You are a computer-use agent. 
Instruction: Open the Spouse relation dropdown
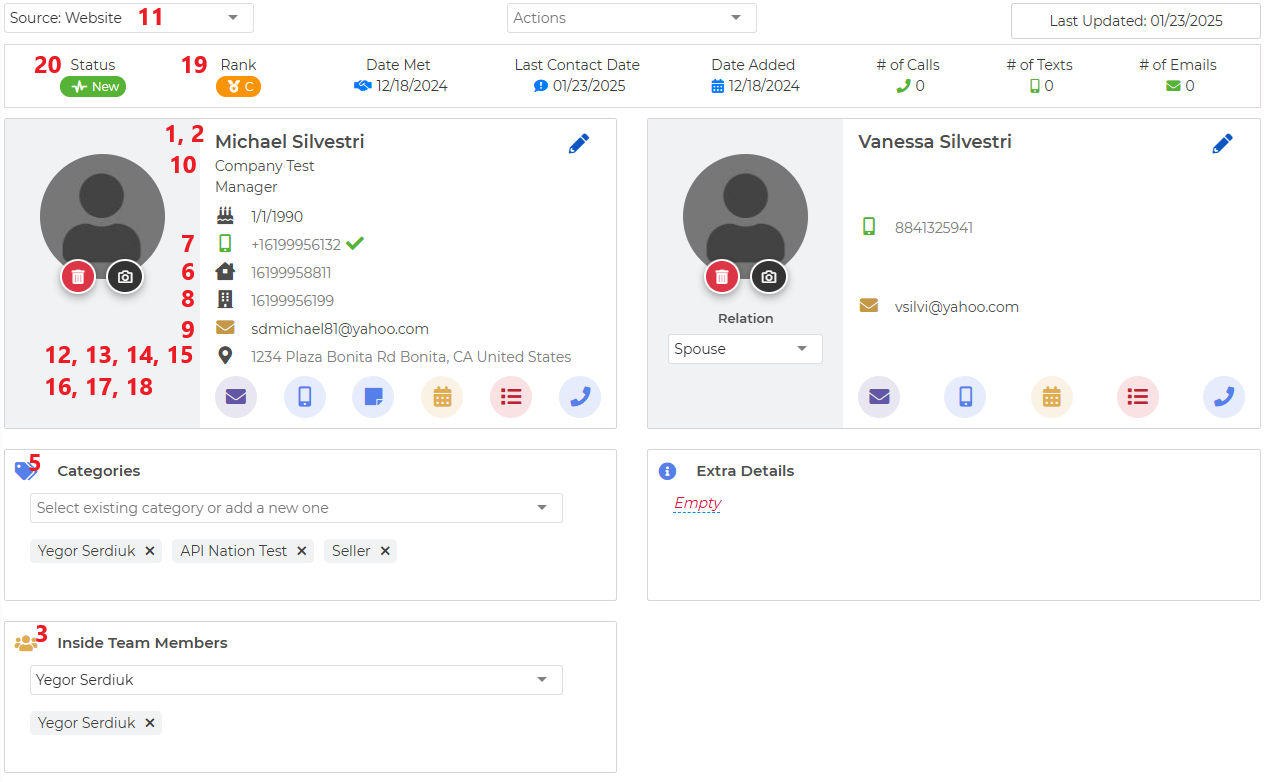click(x=745, y=349)
